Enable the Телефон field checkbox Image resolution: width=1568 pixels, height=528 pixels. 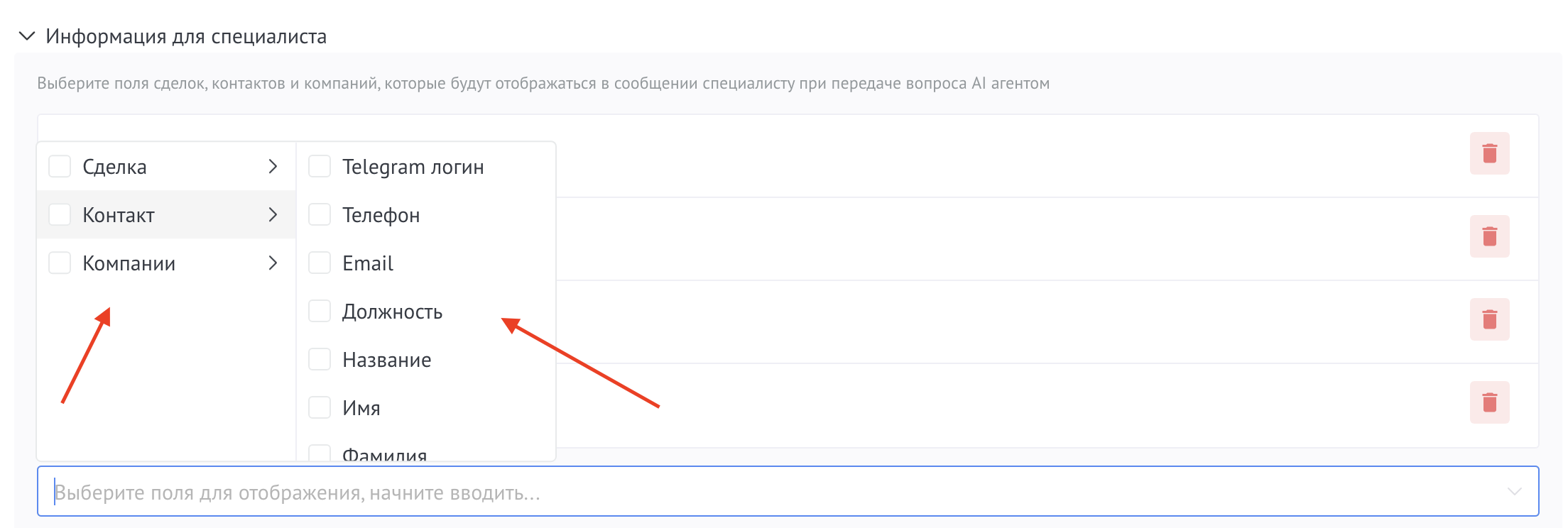click(319, 214)
